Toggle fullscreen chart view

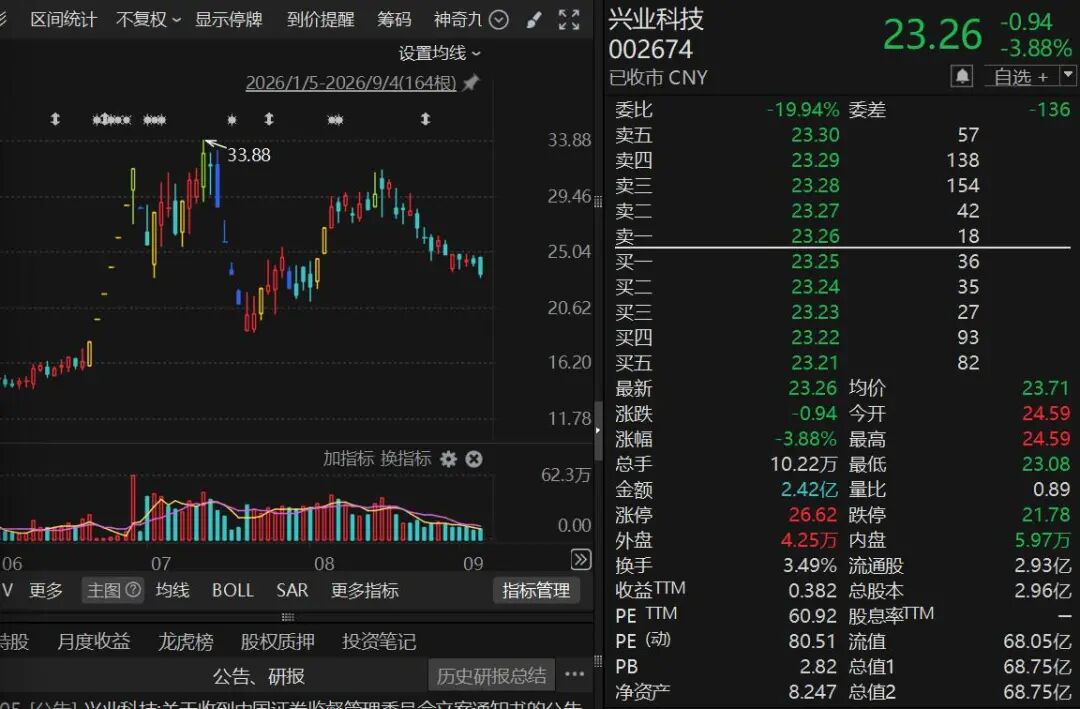[569, 20]
